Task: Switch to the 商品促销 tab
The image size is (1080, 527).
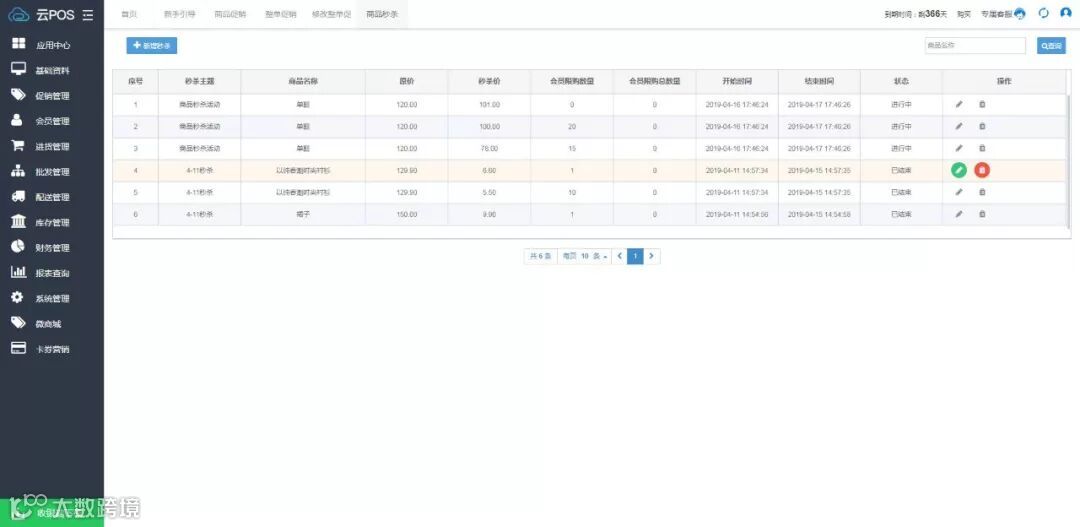Action: coord(230,14)
